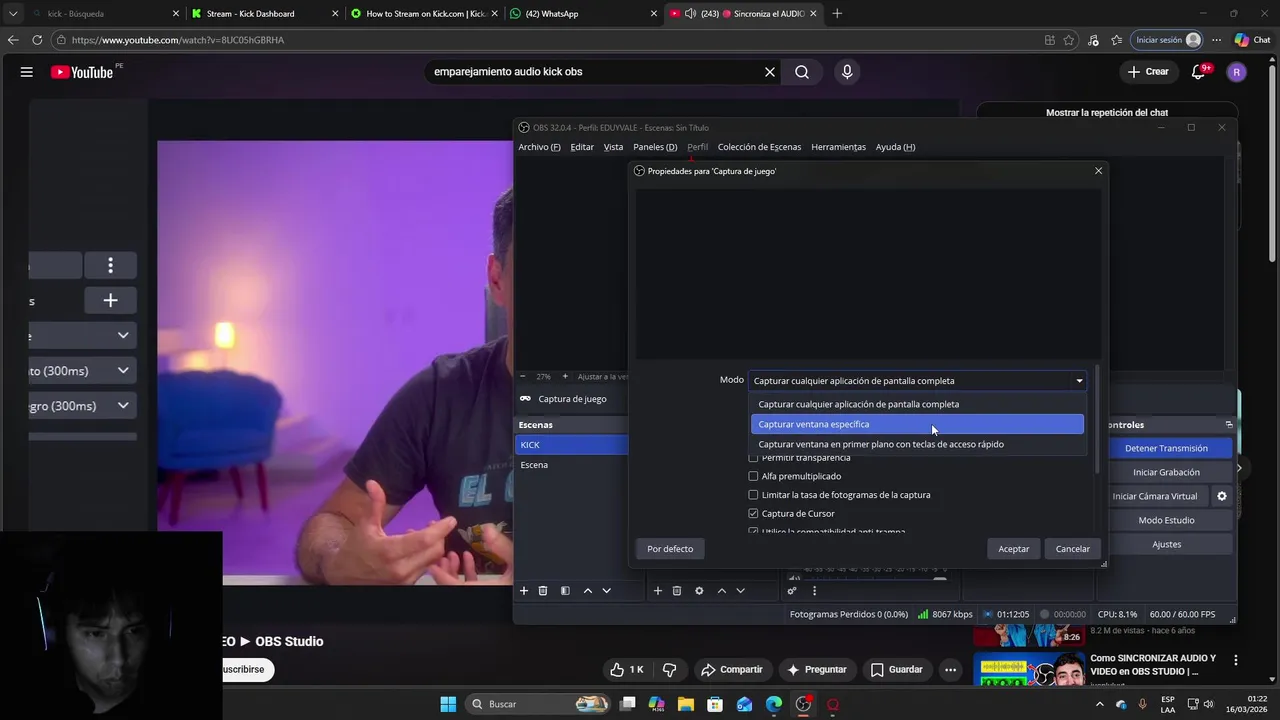Open the audio mixer three-dot menu

coord(814,591)
